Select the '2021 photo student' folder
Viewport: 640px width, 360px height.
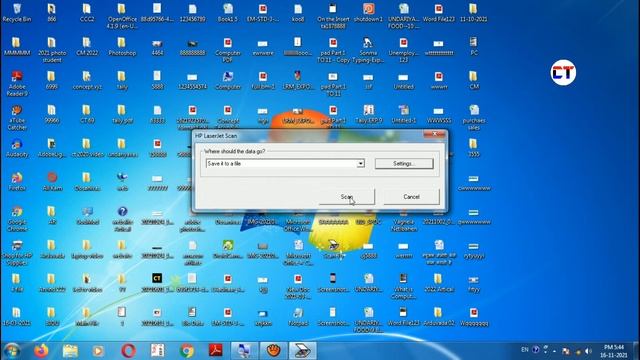[52, 49]
